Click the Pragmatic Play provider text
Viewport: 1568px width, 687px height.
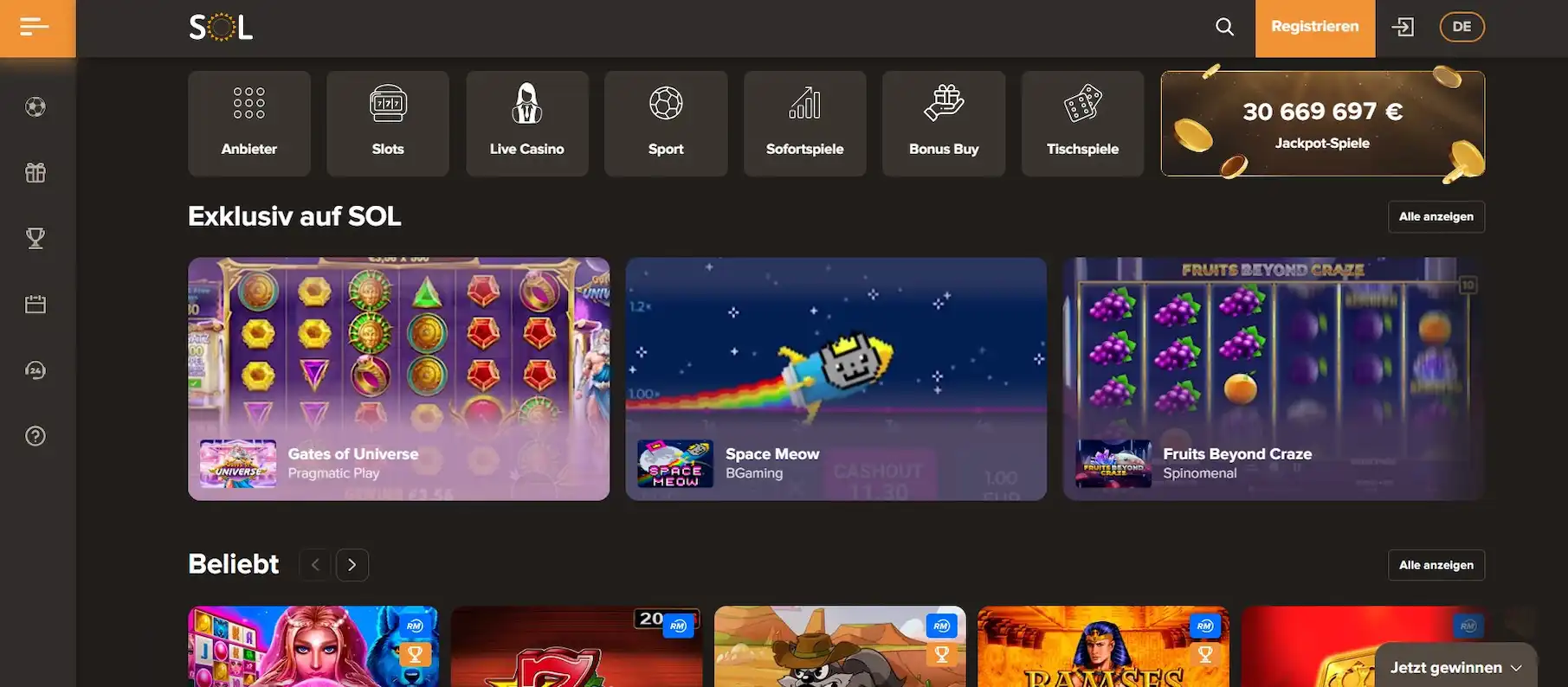point(333,473)
